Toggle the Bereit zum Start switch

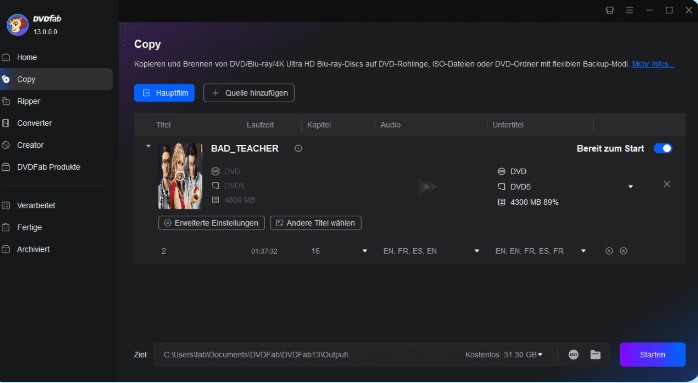point(663,149)
